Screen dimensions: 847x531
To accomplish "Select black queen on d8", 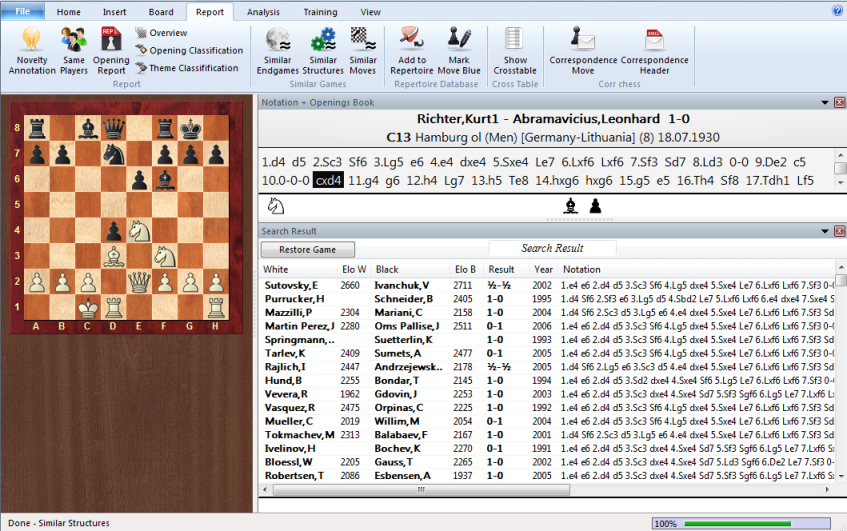I will tap(113, 128).
